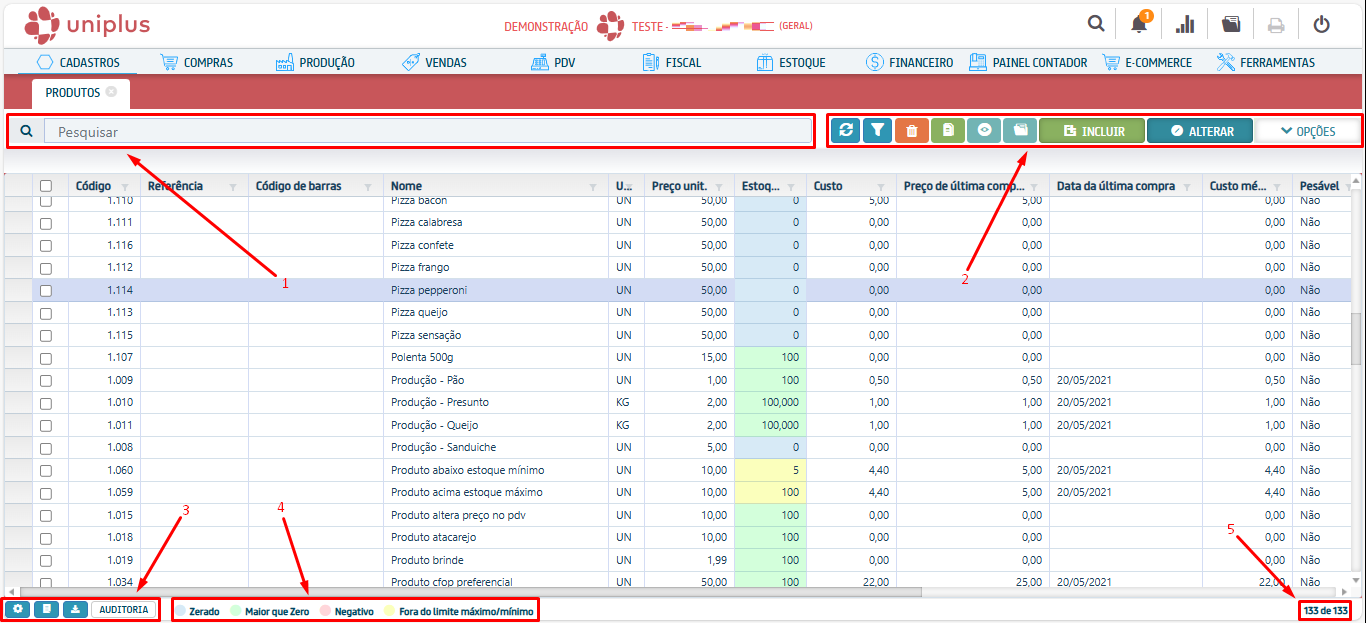Screen dimensions: 1366x623
Task: Click the 133 de 133 record counter
Action: point(1325,611)
